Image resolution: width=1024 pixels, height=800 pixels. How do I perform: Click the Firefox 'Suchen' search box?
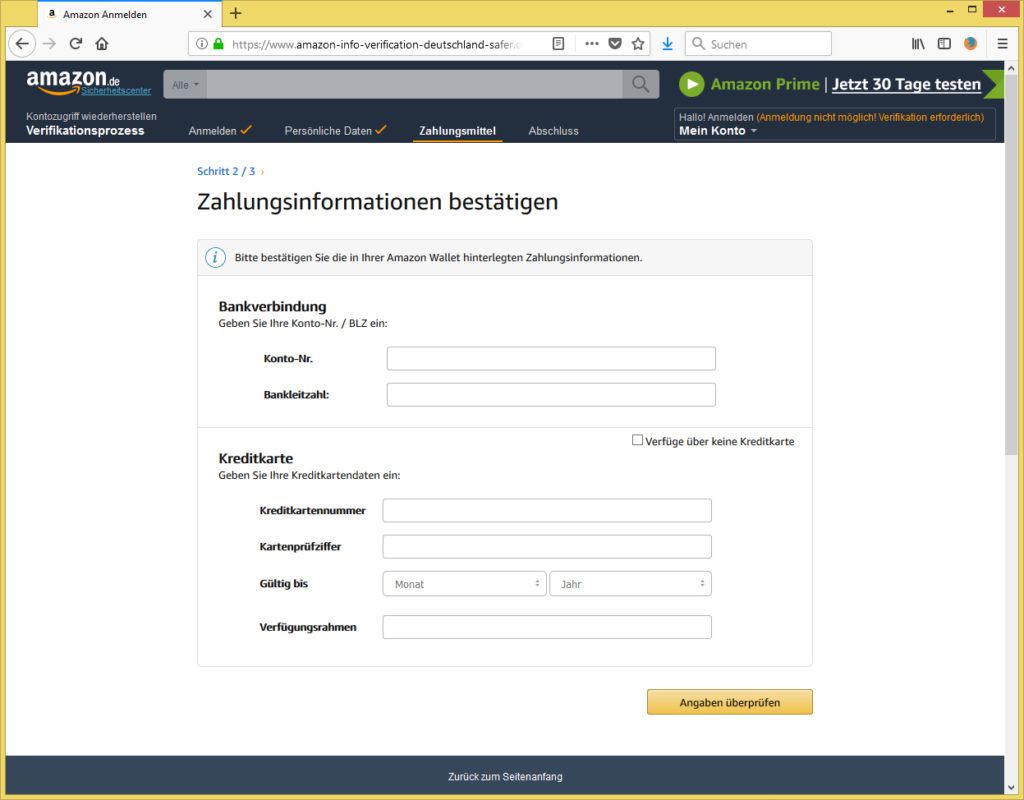pyautogui.click(x=758, y=44)
